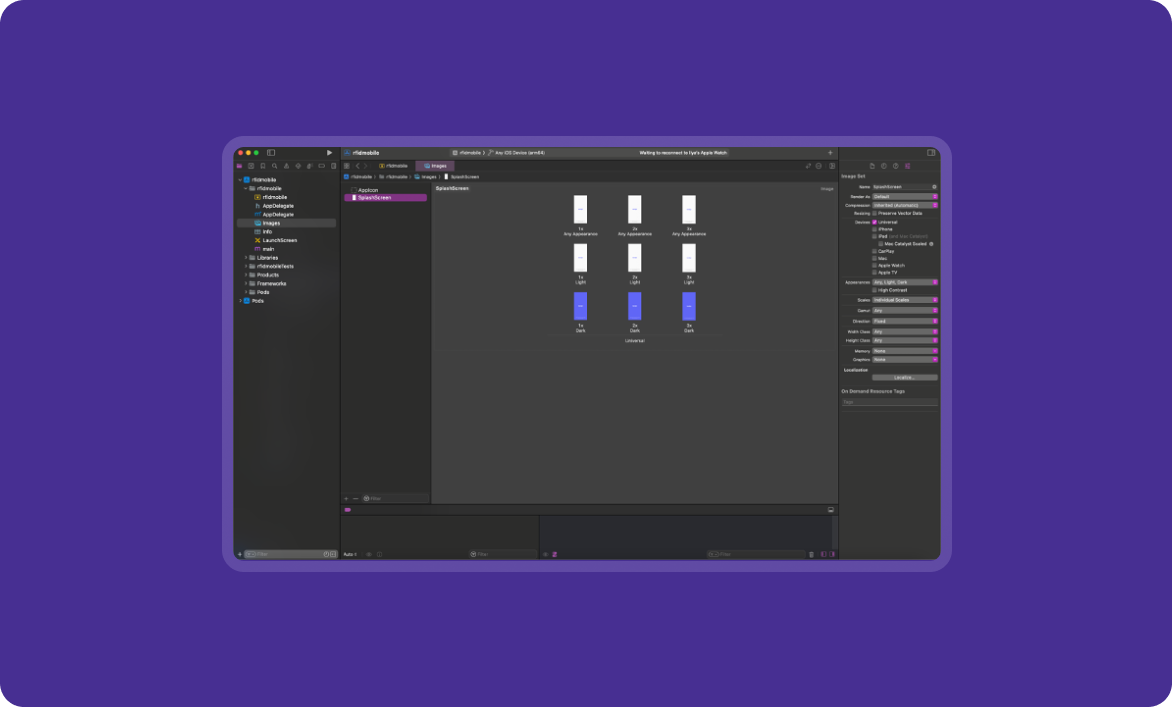Go back with the editor's left arrow
This screenshot has height=707, width=1172.
357,166
